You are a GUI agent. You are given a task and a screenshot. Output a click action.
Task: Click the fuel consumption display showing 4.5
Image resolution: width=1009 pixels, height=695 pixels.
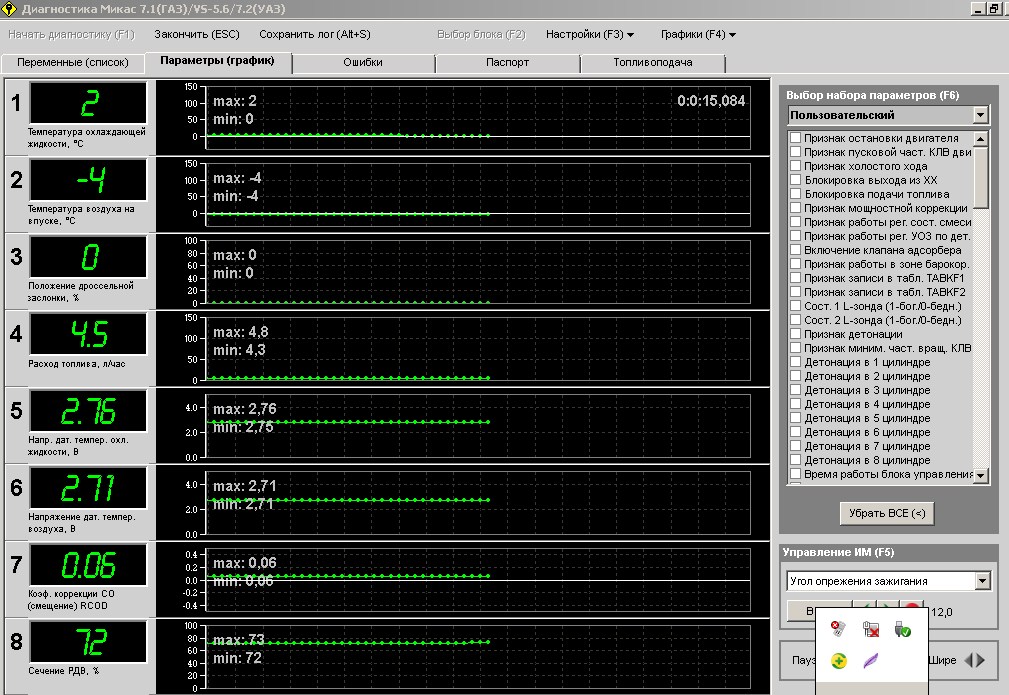point(88,333)
